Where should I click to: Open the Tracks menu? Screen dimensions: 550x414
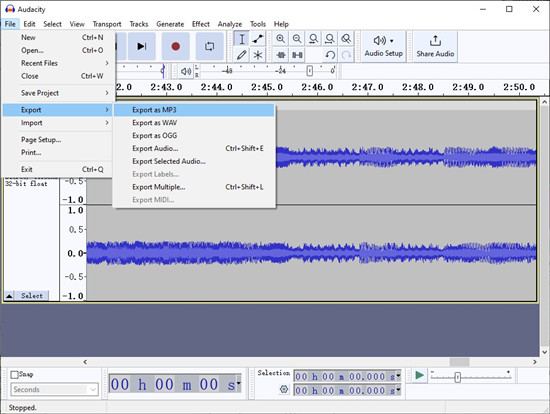(x=139, y=24)
